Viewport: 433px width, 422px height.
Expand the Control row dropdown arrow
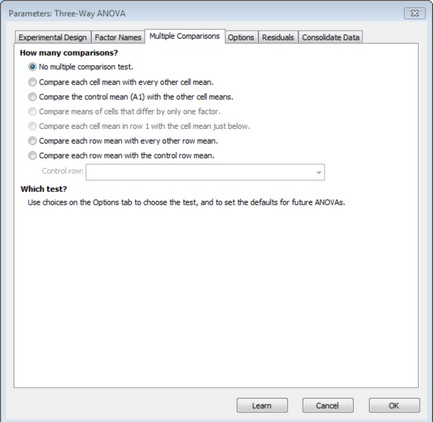coord(319,172)
